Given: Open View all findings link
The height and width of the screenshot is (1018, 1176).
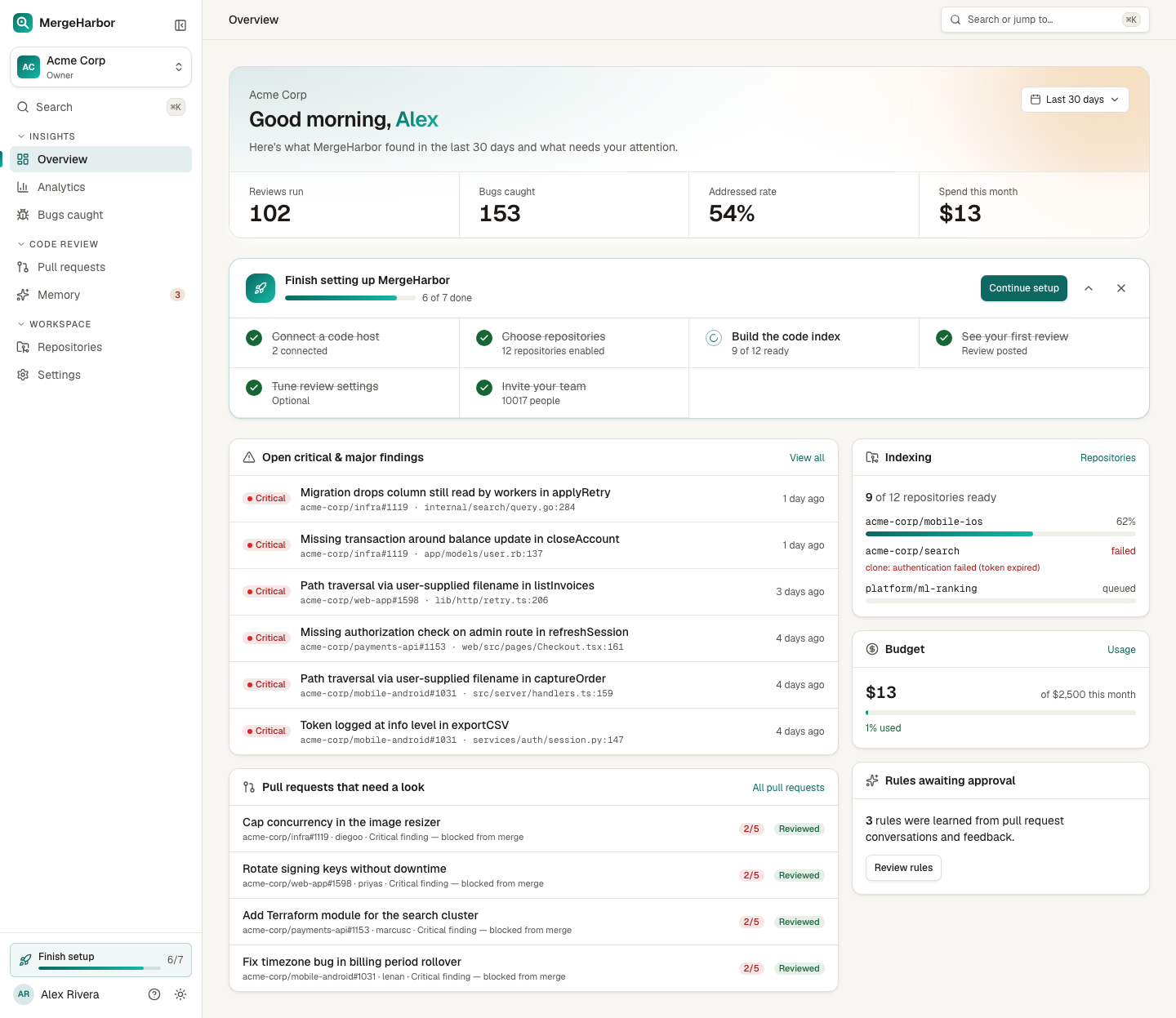Looking at the screenshot, I should pos(807,458).
